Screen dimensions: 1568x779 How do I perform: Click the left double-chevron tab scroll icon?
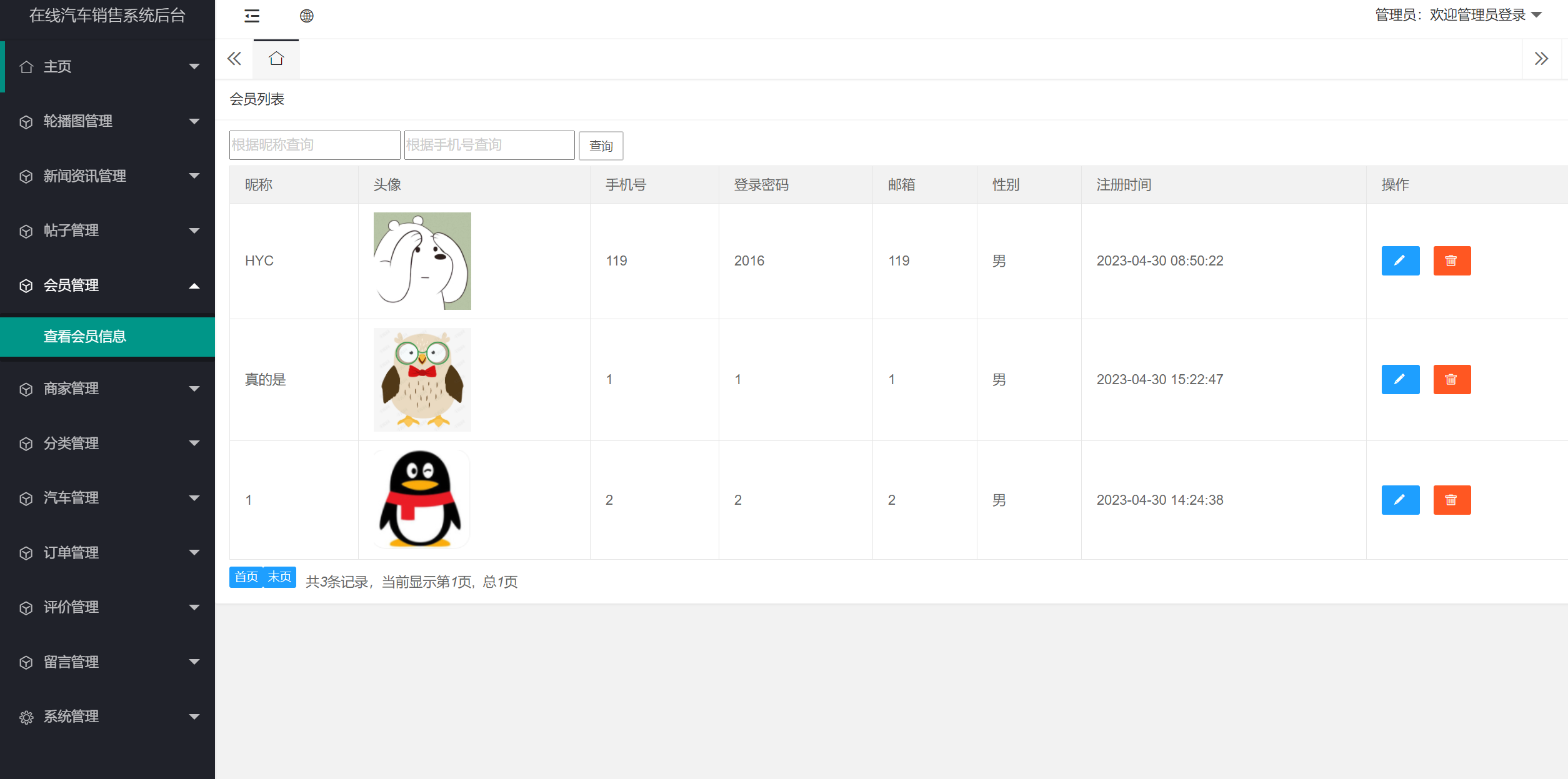click(x=234, y=59)
